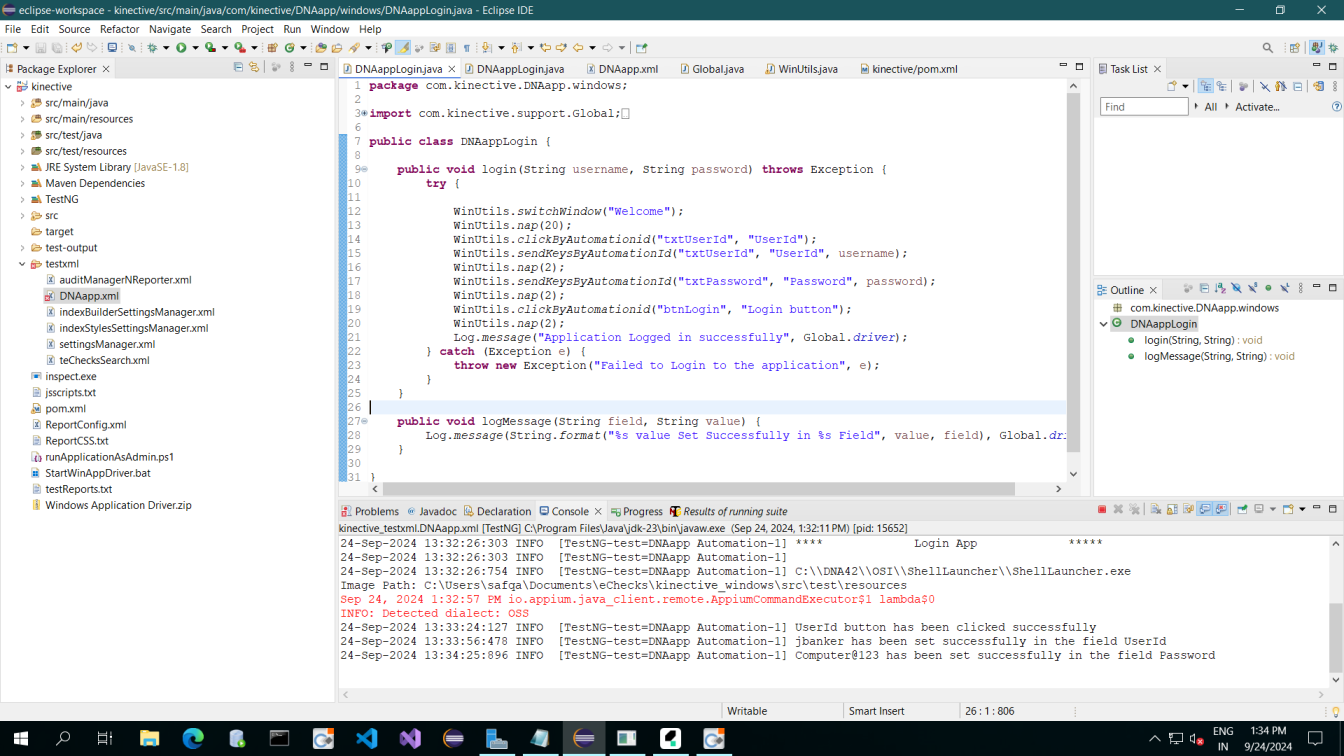Open the Run button dropdown arrow
The width and height of the screenshot is (1344, 756).
(194, 48)
